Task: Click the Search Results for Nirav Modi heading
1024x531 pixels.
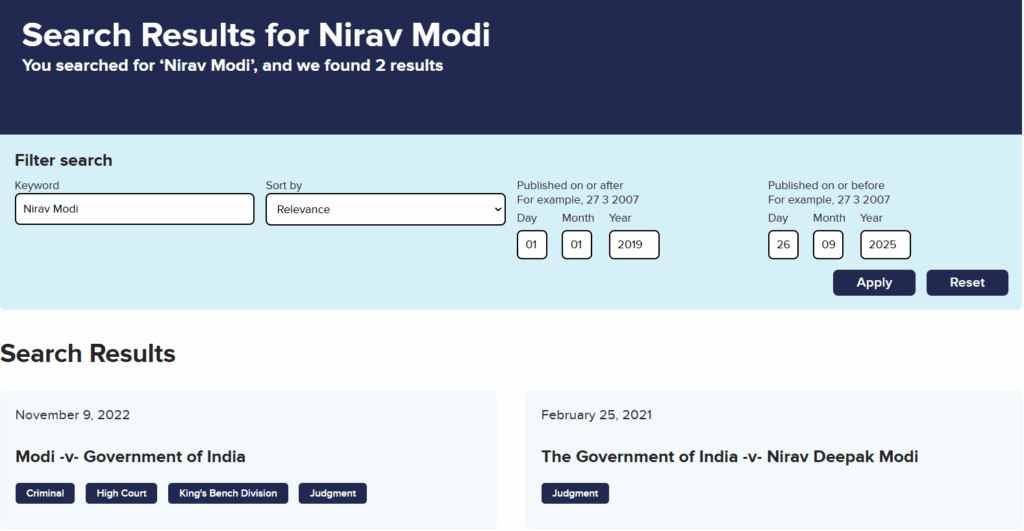Action: [256, 34]
